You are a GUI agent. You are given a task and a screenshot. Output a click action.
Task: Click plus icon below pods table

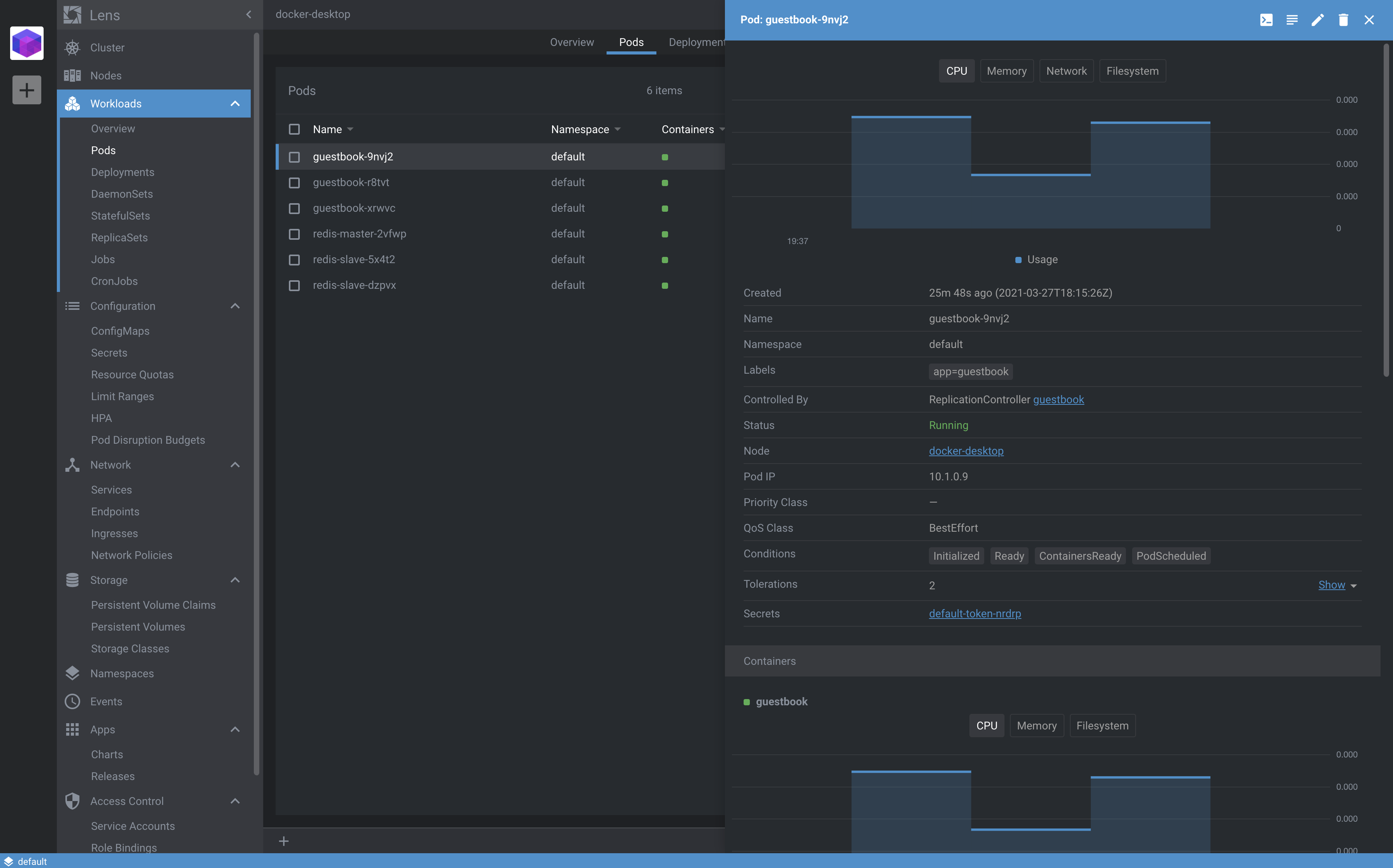pyautogui.click(x=284, y=842)
